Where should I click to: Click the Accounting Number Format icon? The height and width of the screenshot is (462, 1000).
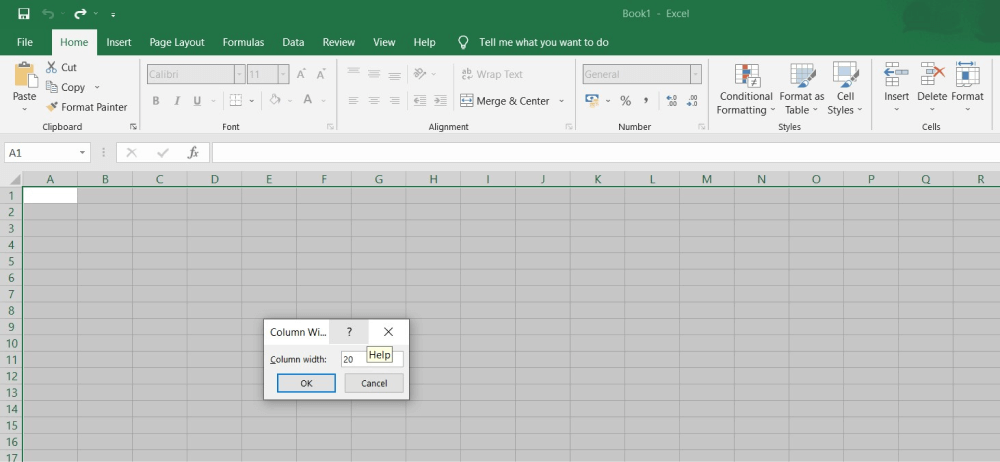tap(592, 100)
